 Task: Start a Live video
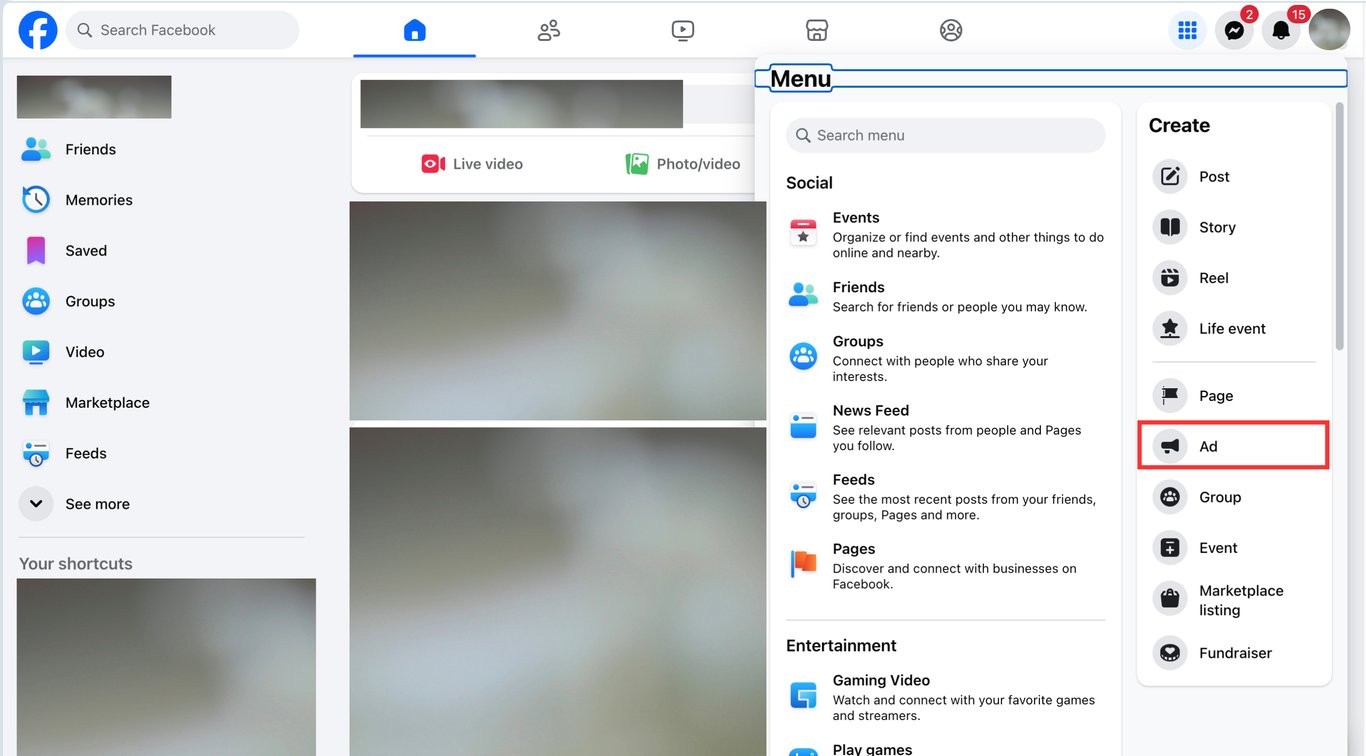click(x=472, y=164)
